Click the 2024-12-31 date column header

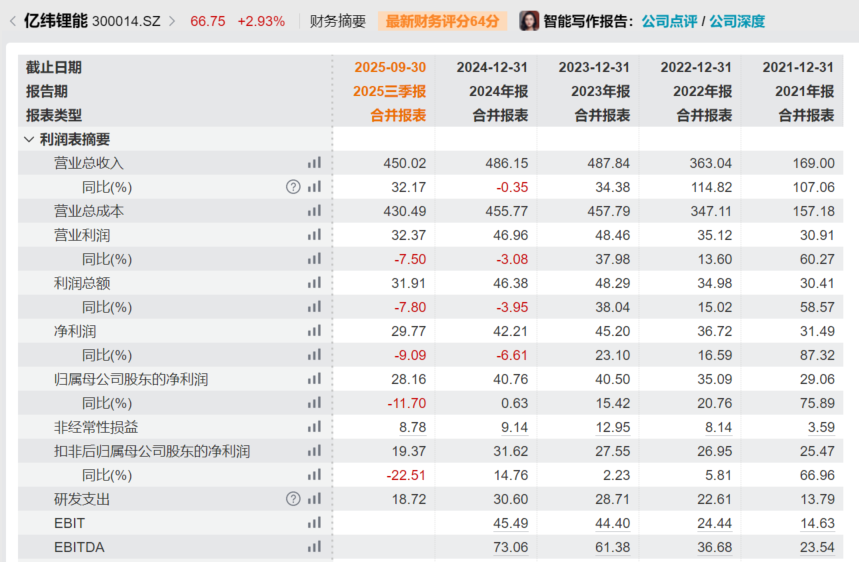[x=492, y=67]
